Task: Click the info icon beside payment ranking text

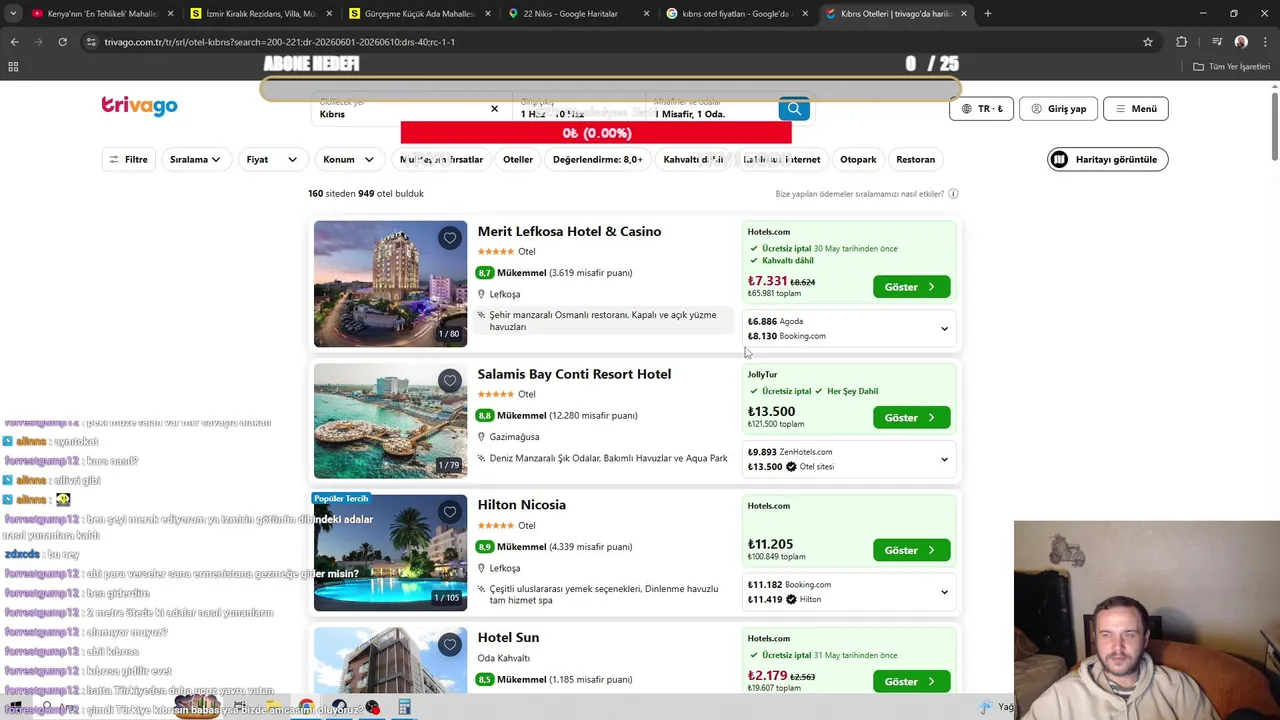Action: coord(953,194)
